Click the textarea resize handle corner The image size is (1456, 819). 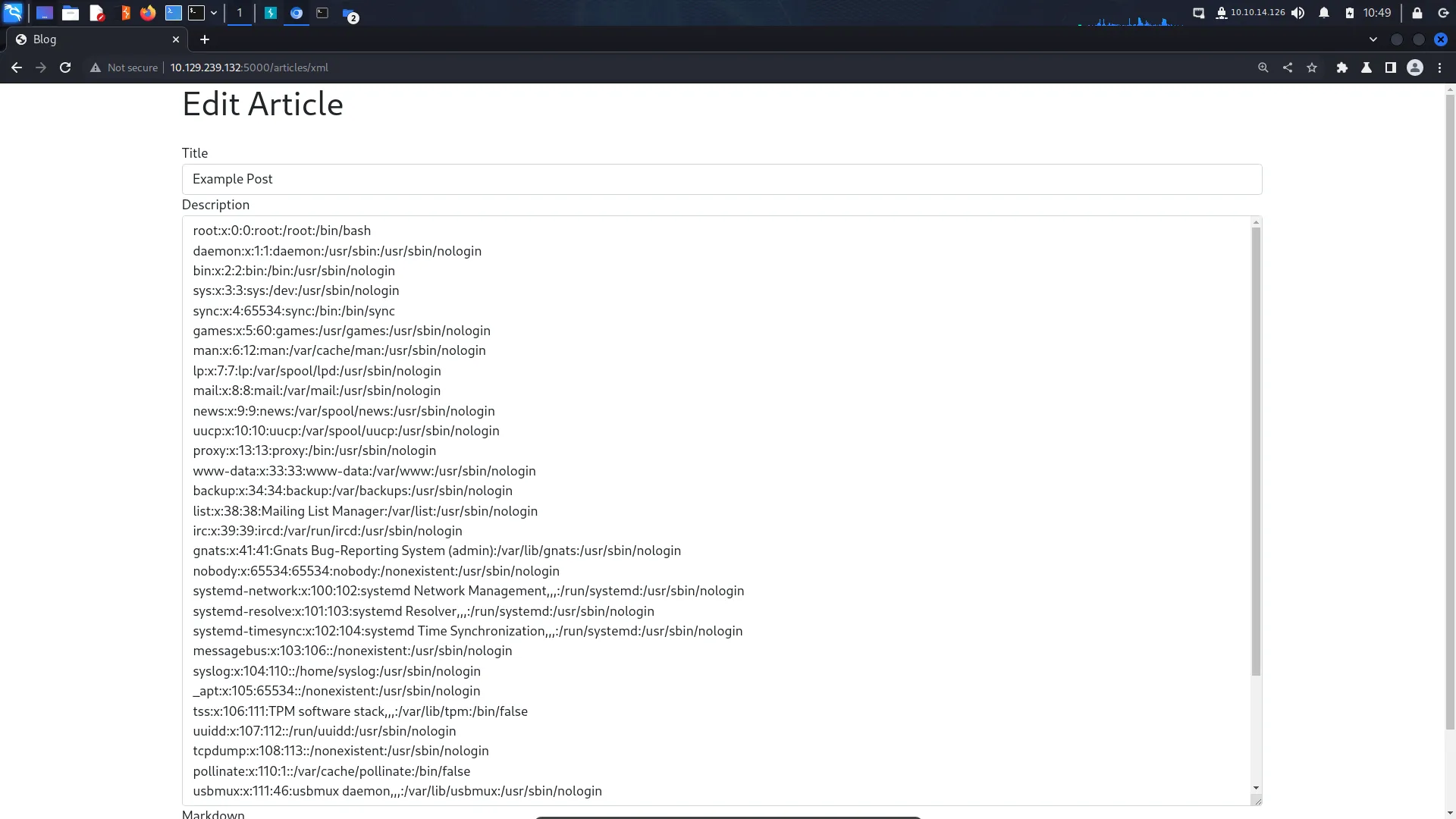1257,800
